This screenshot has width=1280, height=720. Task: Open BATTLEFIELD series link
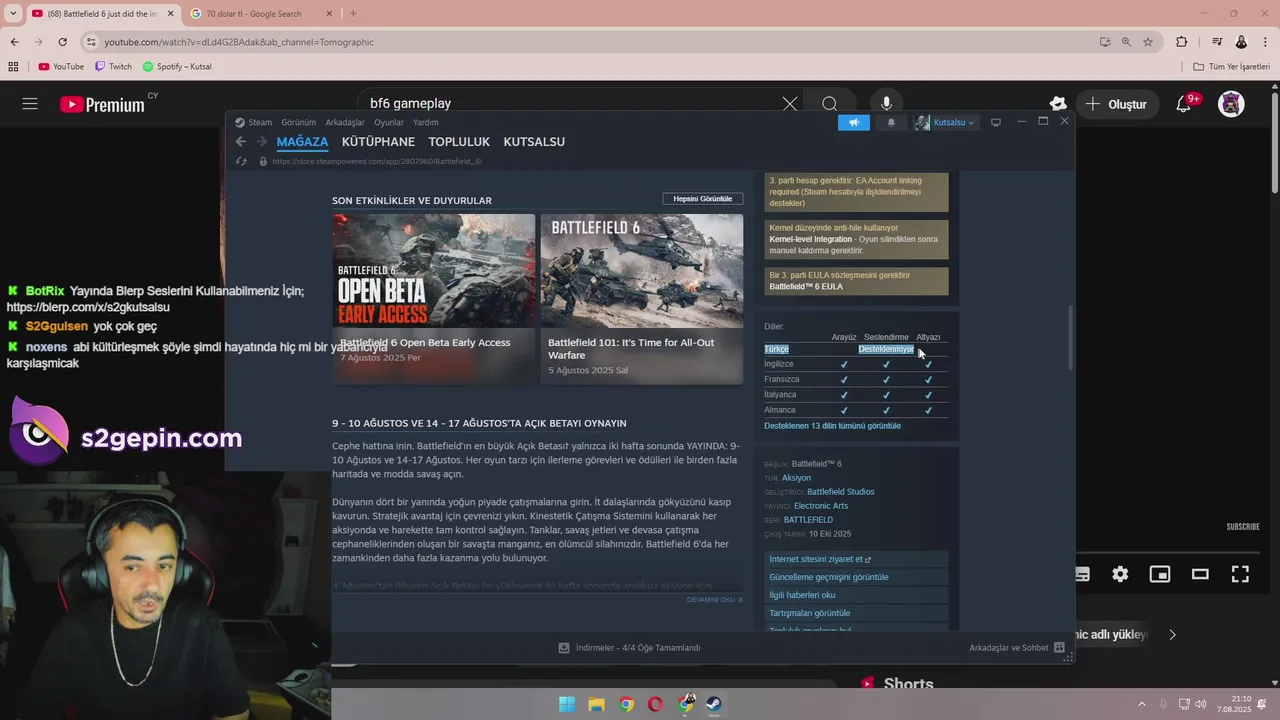[x=808, y=520]
